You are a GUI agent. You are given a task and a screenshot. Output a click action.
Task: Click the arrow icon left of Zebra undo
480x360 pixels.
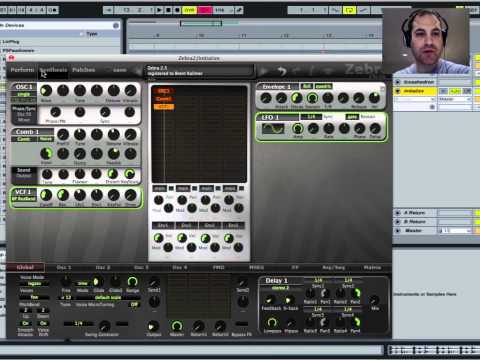point(264,71)
